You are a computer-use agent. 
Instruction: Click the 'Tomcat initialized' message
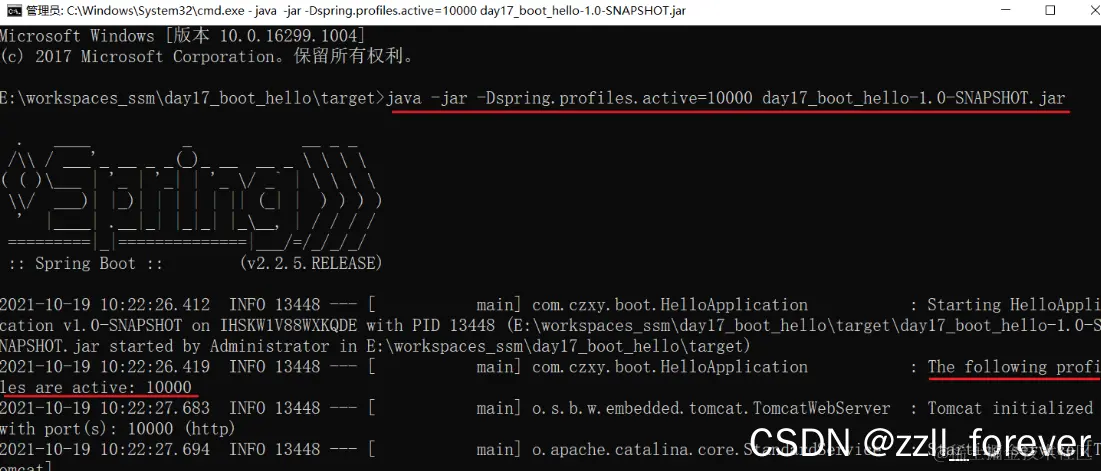pos(1010,408)
